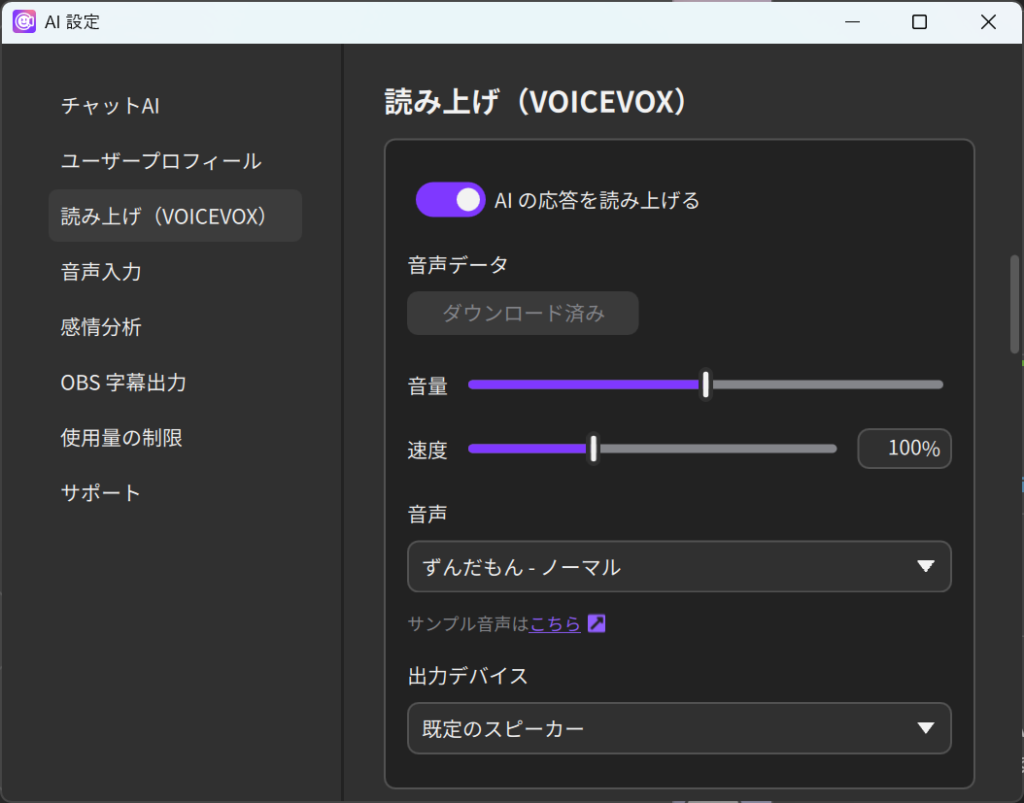Open the 音声 voice dropdown ずんだもん - ノーマル

(x=679, y=566)
